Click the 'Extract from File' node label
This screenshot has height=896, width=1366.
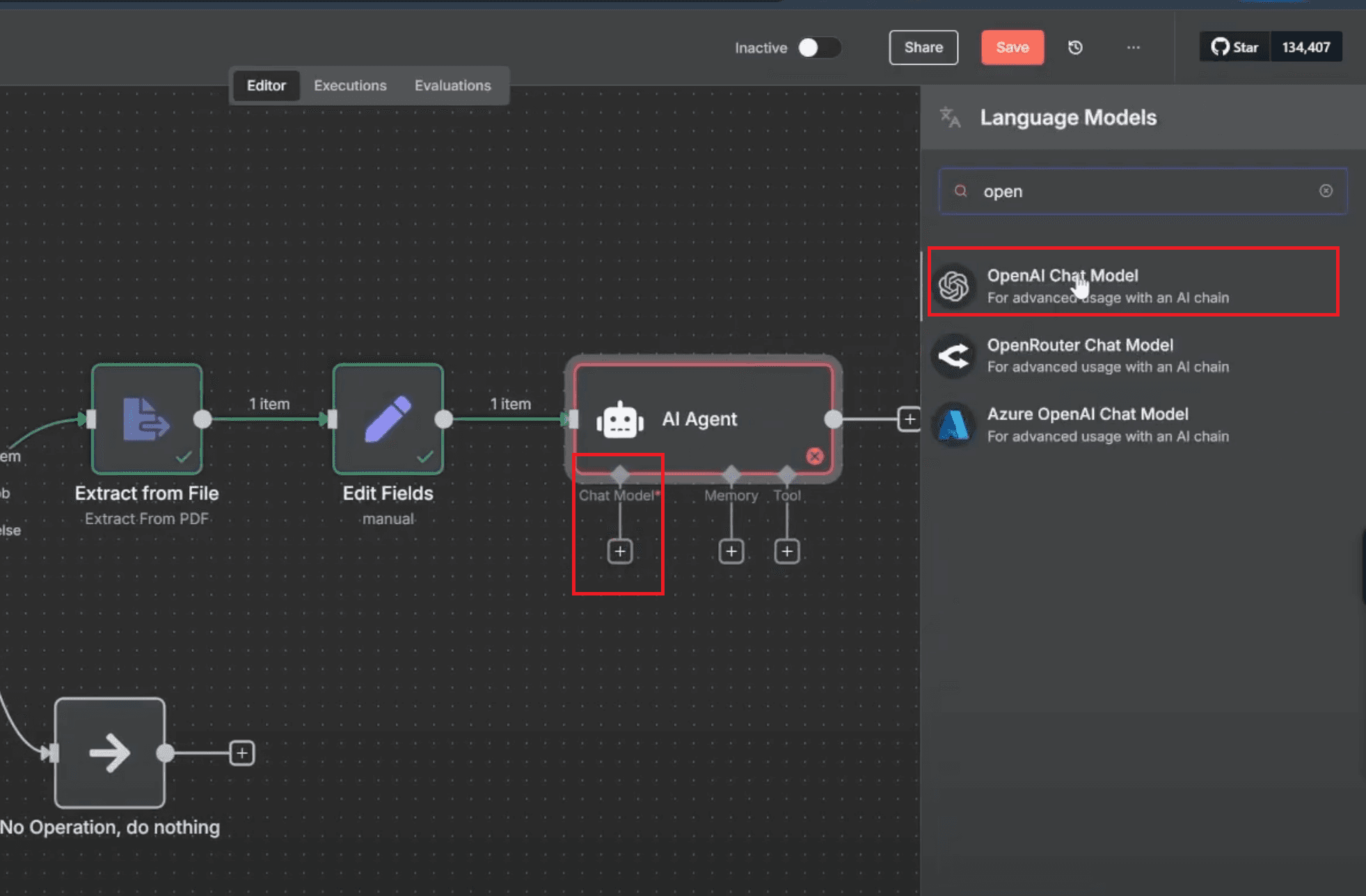point(147,493)
